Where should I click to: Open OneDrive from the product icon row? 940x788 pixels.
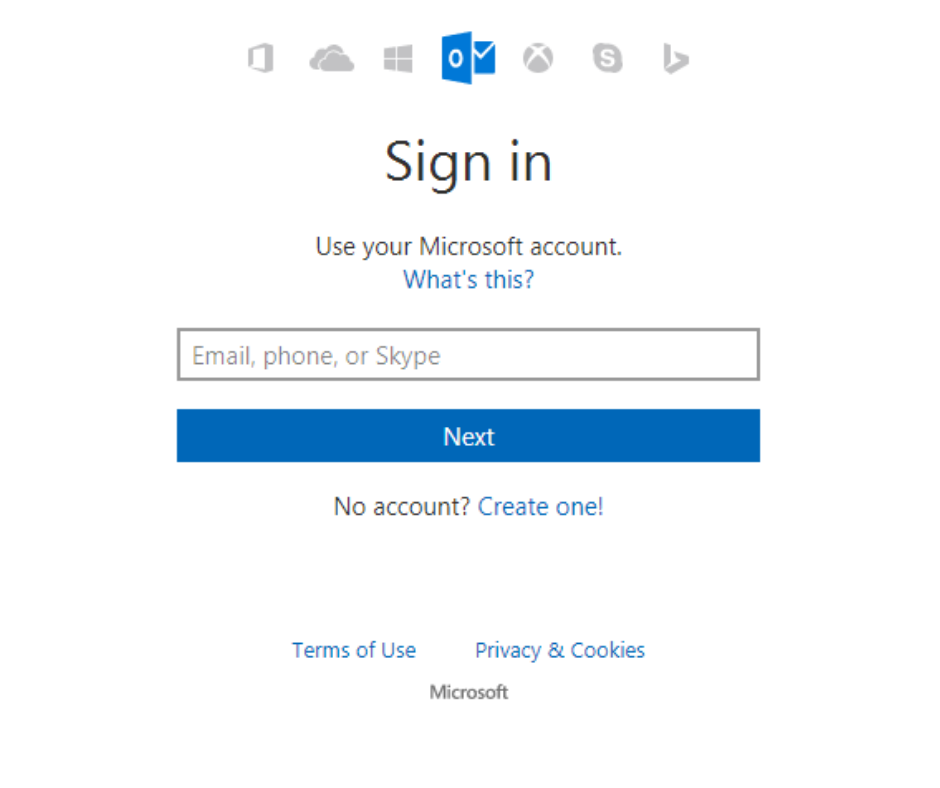pos(330,58)
